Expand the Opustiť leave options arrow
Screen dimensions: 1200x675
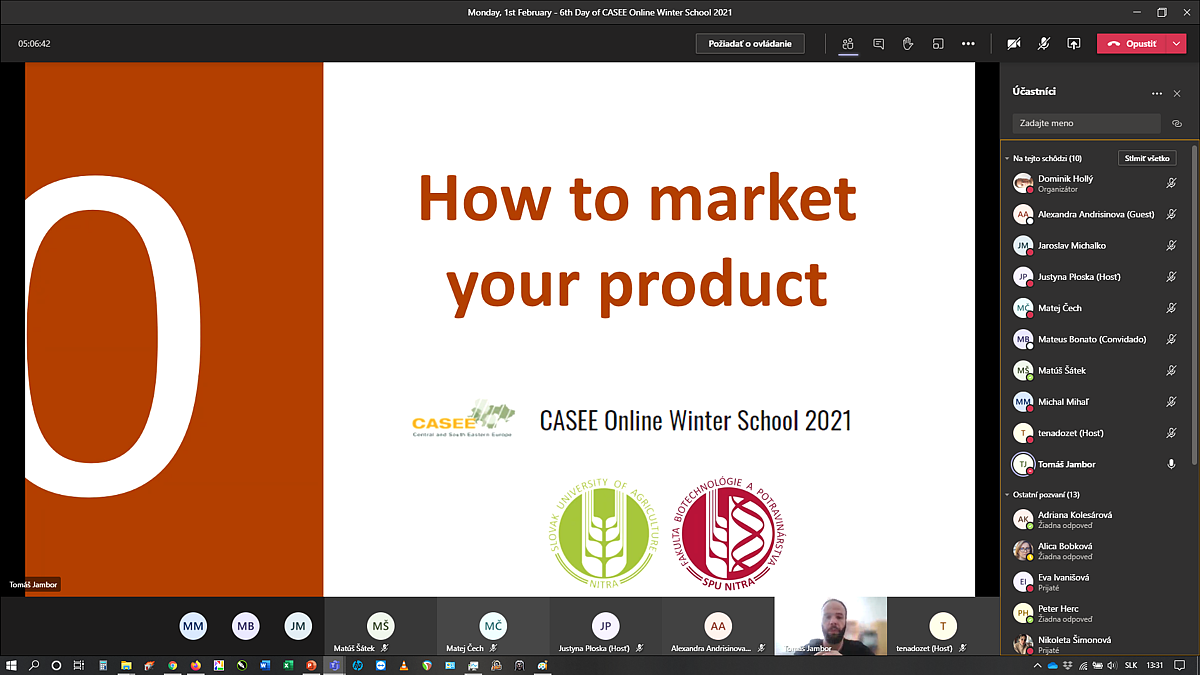[x=1176, y=44]
